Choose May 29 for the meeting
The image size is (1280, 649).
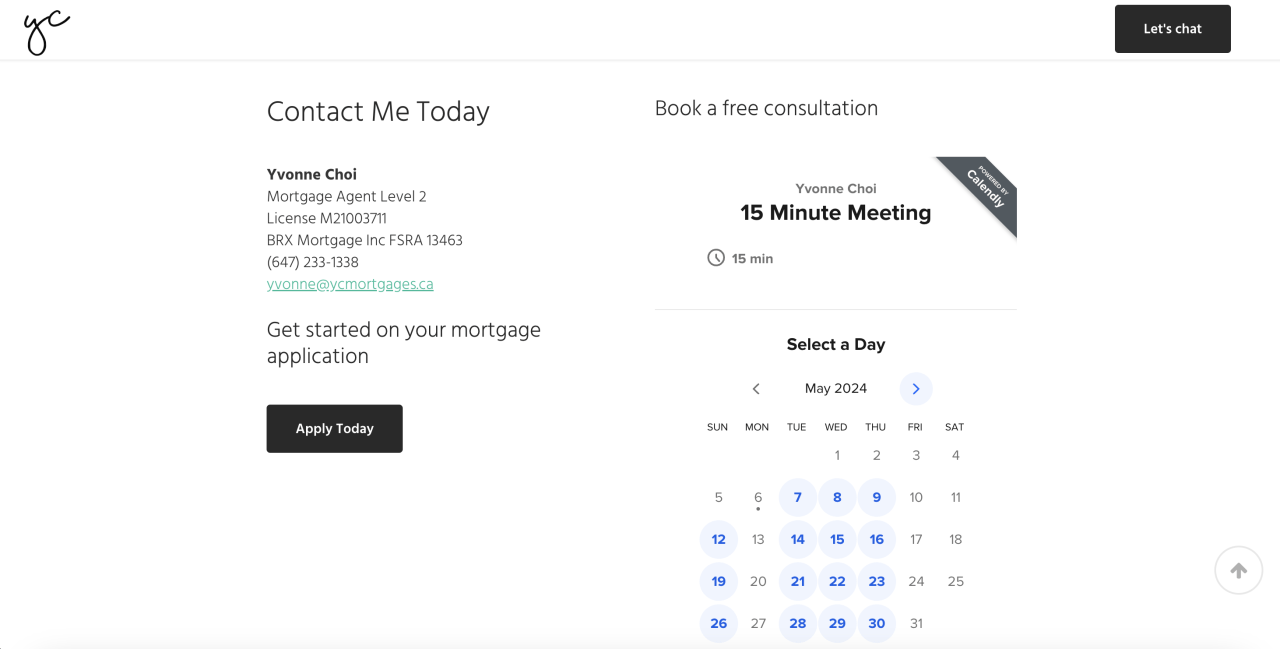click(x=837, y=623)
